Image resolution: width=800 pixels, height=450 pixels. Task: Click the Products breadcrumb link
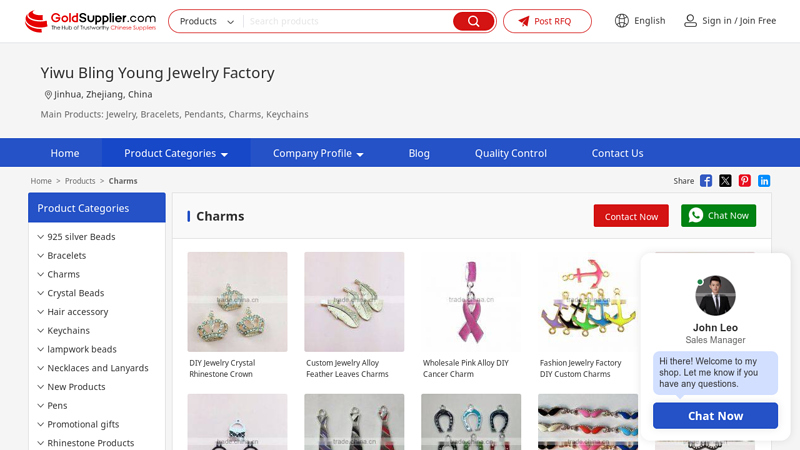[x=80, y=181]
